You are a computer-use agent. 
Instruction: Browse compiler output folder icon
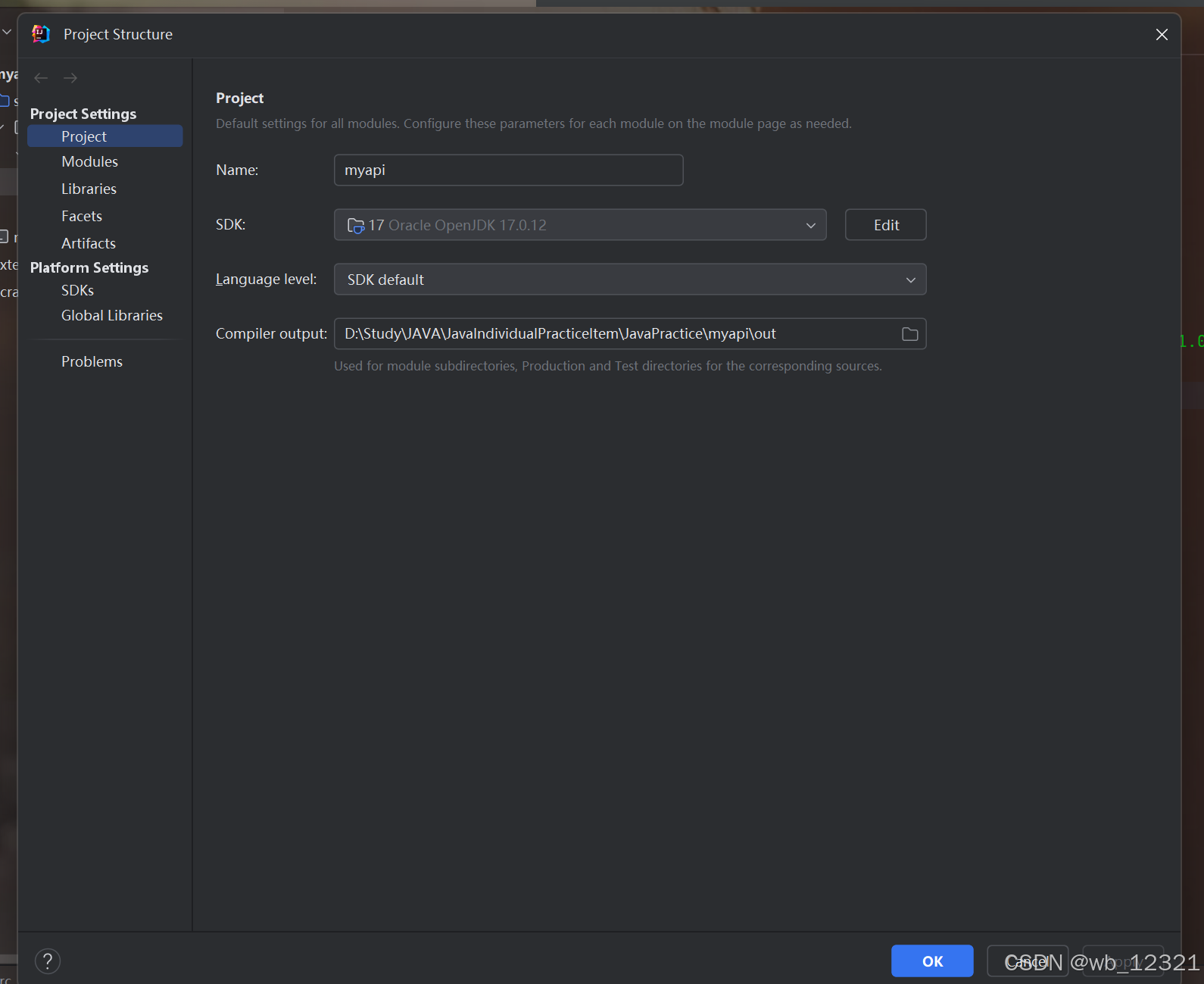910,334
